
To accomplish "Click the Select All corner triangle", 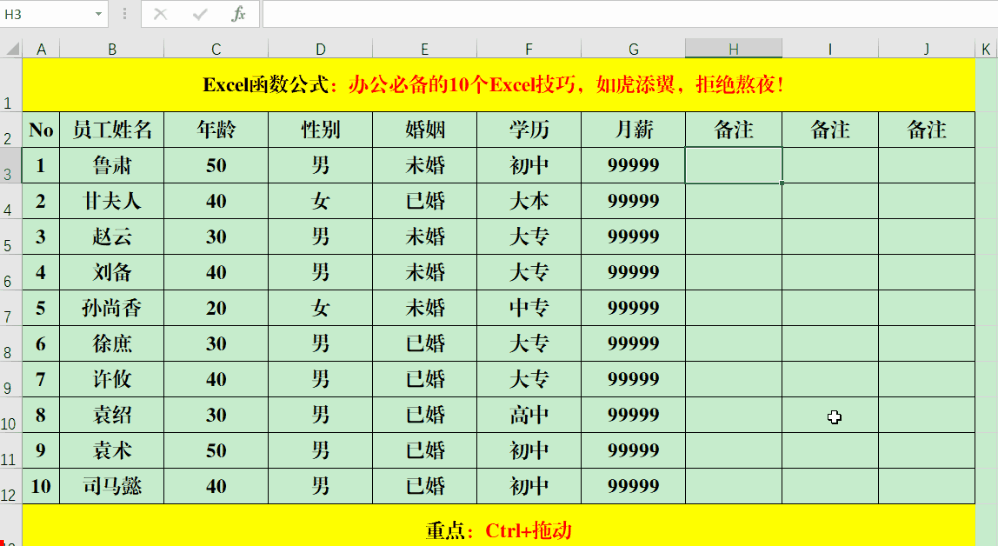I will (11, 49).
